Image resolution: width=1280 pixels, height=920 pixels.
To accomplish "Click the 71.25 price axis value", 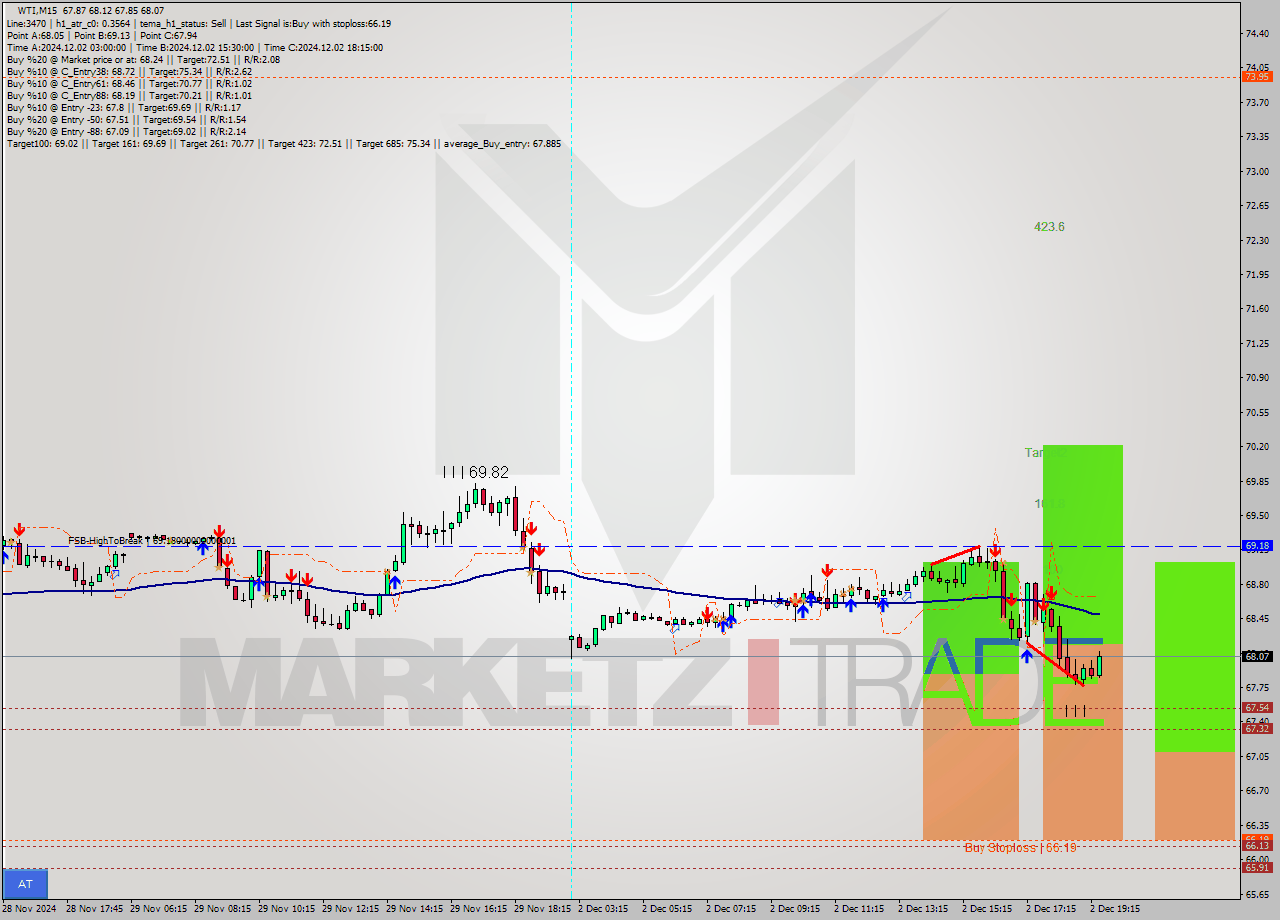I will point(1257,343).
